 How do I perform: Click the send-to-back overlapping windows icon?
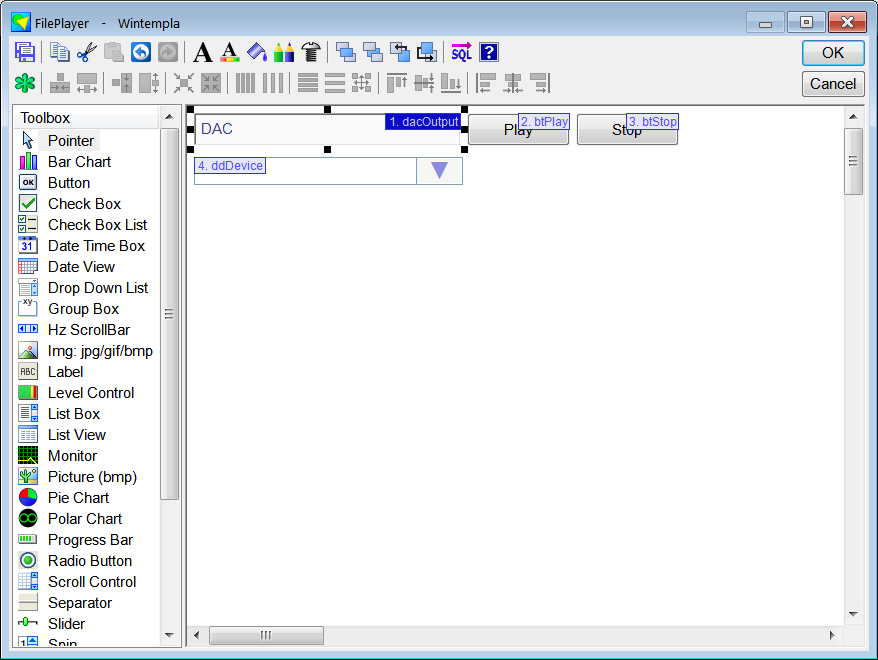click(x=372, y=53)
